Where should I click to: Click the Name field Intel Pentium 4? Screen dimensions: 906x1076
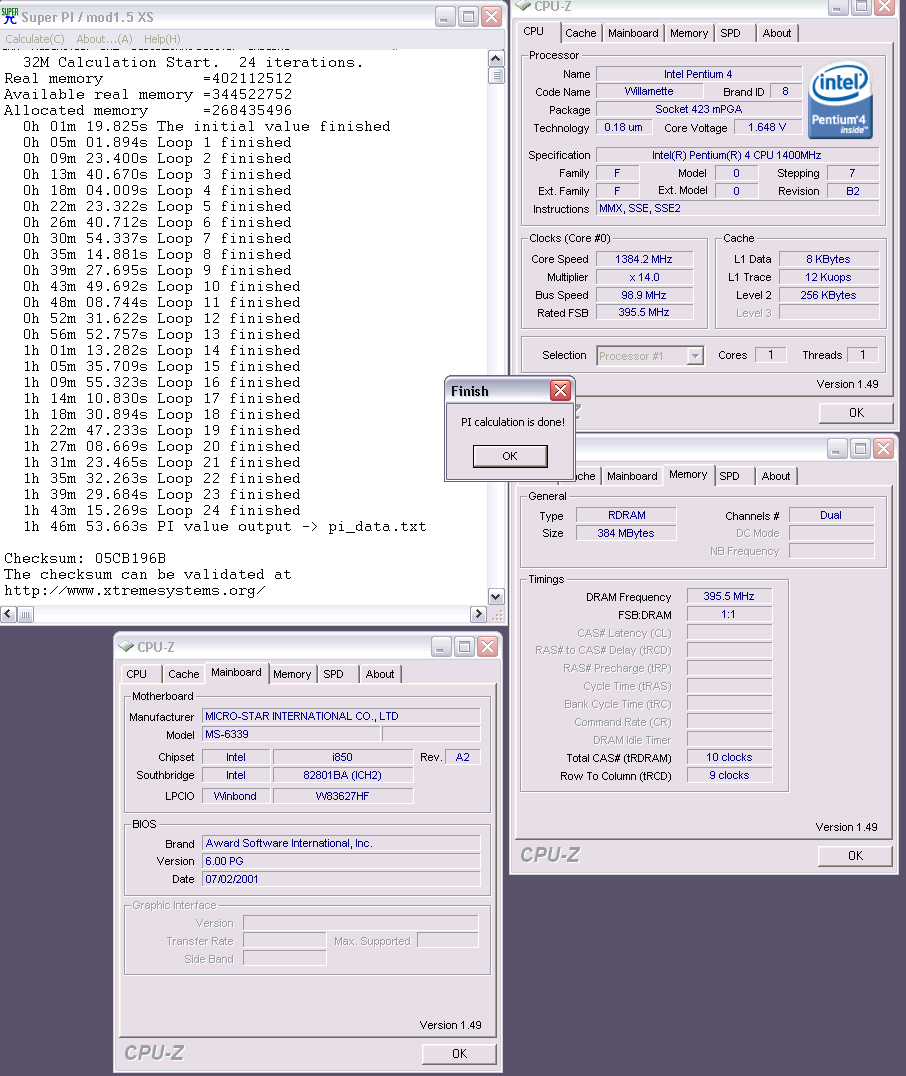point(699,74)
